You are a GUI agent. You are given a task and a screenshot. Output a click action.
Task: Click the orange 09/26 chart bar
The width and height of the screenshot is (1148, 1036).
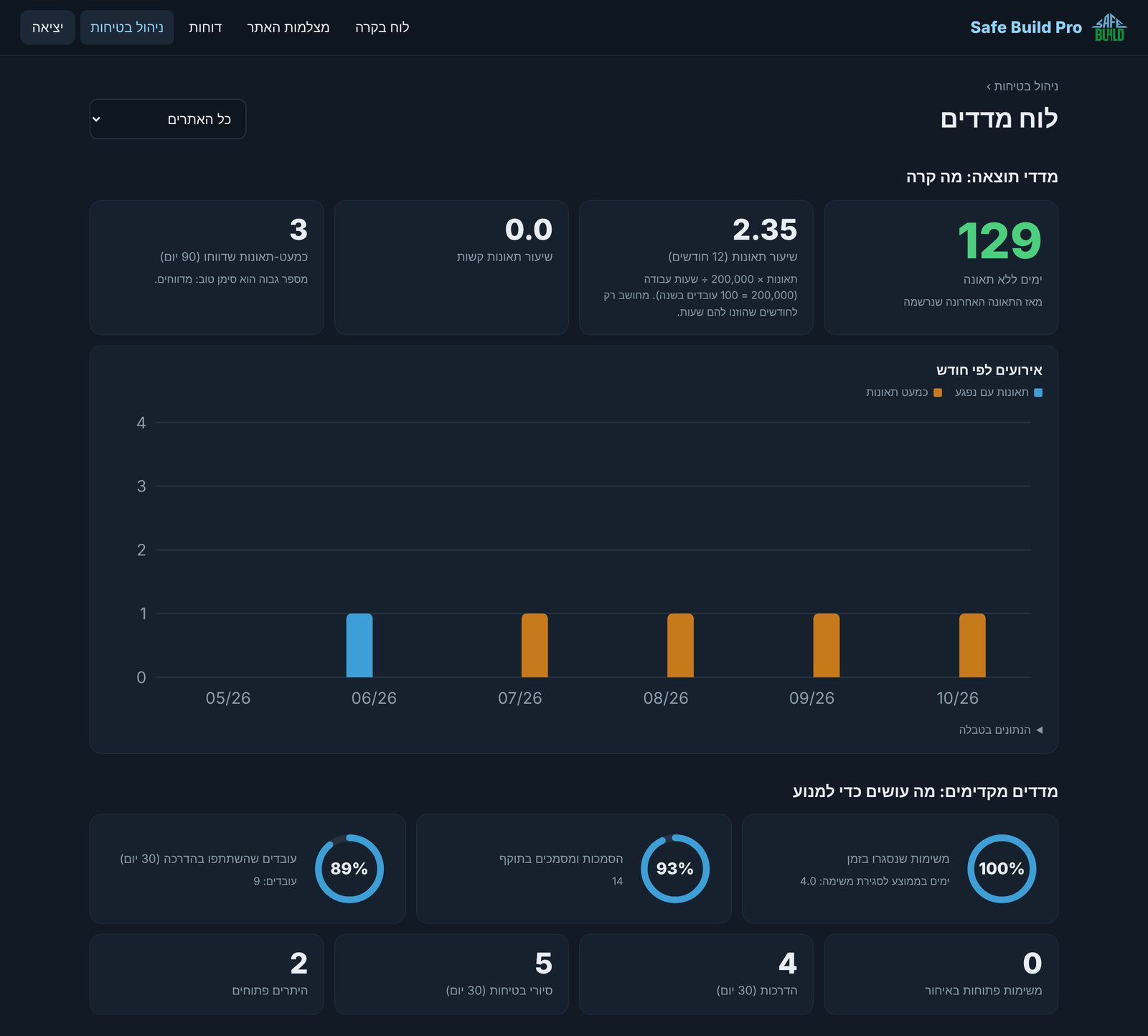coord(827,645)
